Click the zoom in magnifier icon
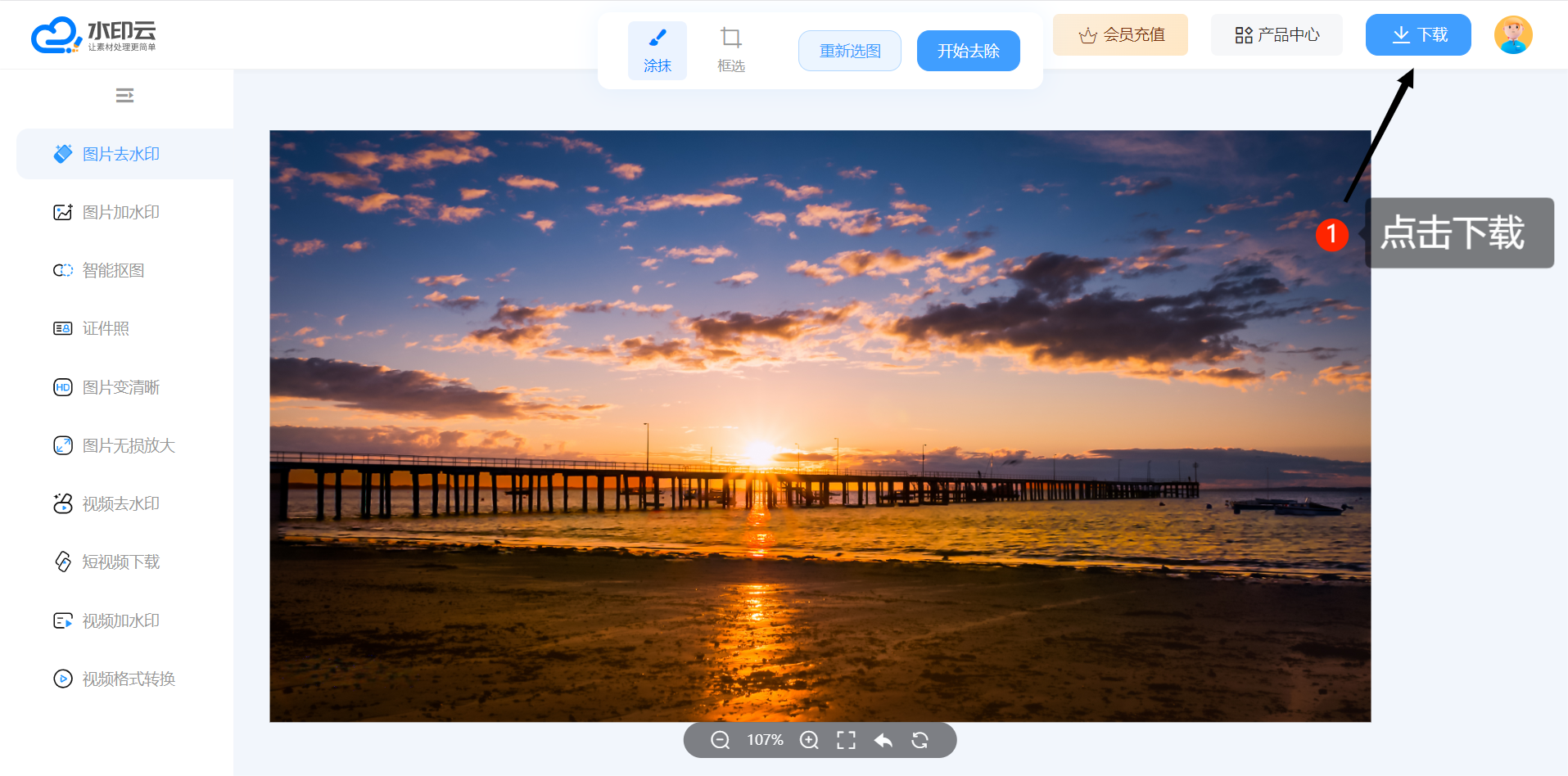The height and width of the screenshot is (776, 1568). coord(809,740)
